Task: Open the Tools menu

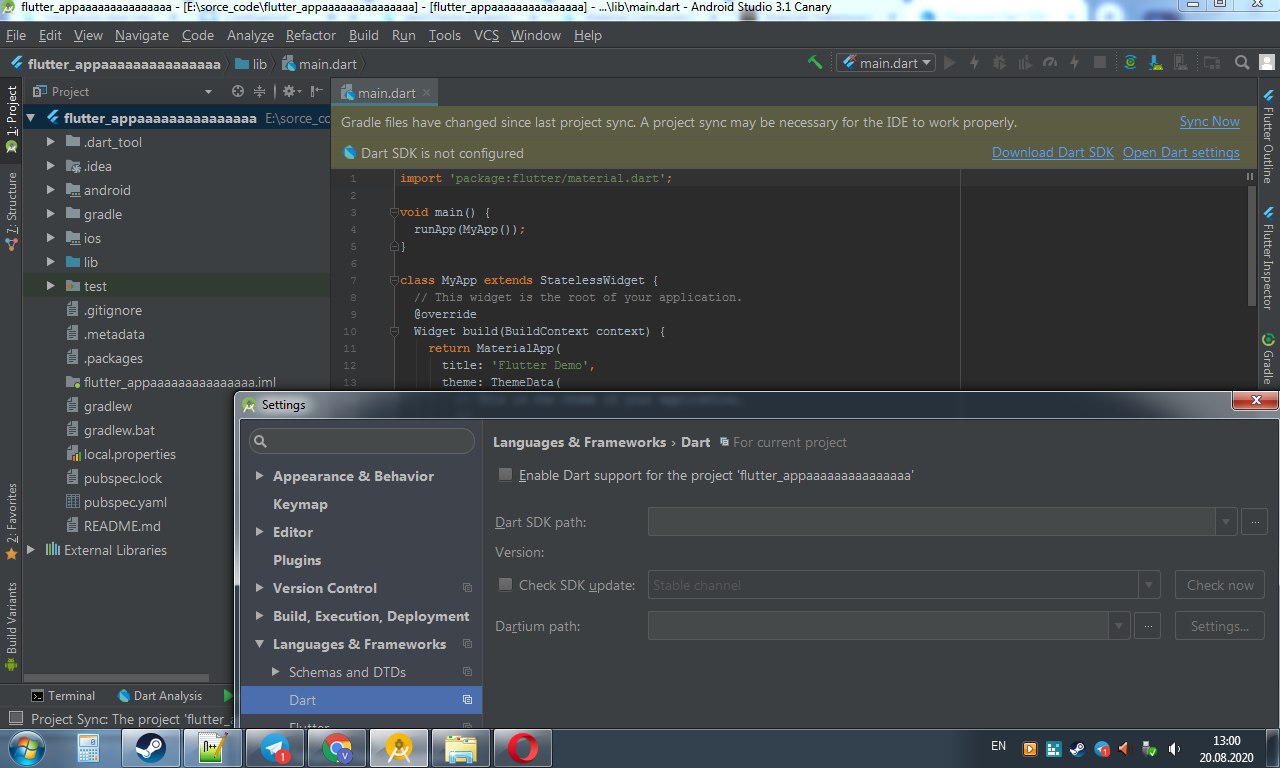Action: (x=445, y=35)
